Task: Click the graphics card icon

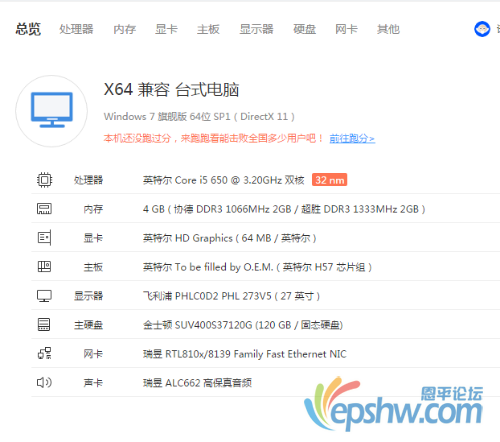Action: [x=44, y=238]
